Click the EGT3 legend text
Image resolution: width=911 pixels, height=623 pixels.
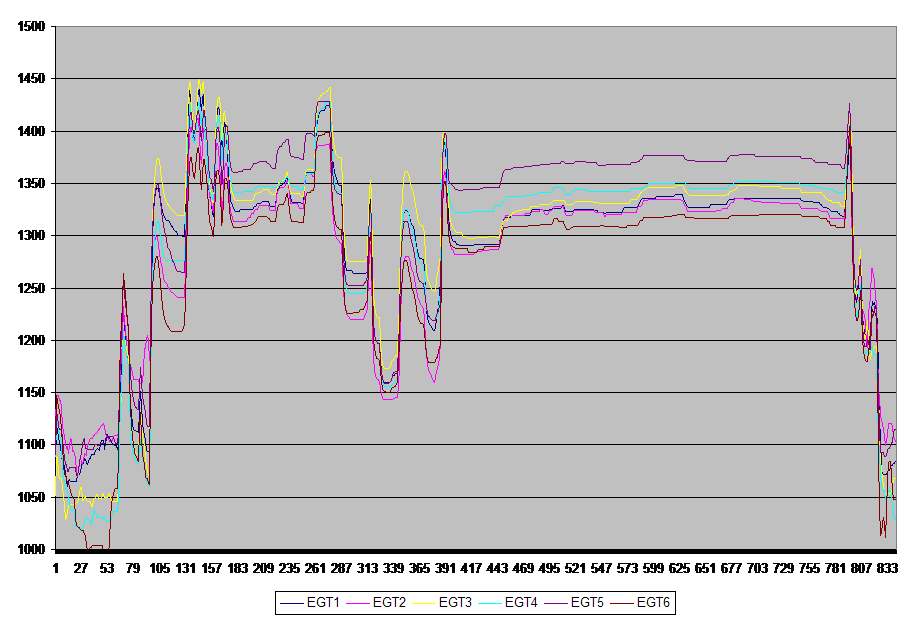(x=454, y=602)
